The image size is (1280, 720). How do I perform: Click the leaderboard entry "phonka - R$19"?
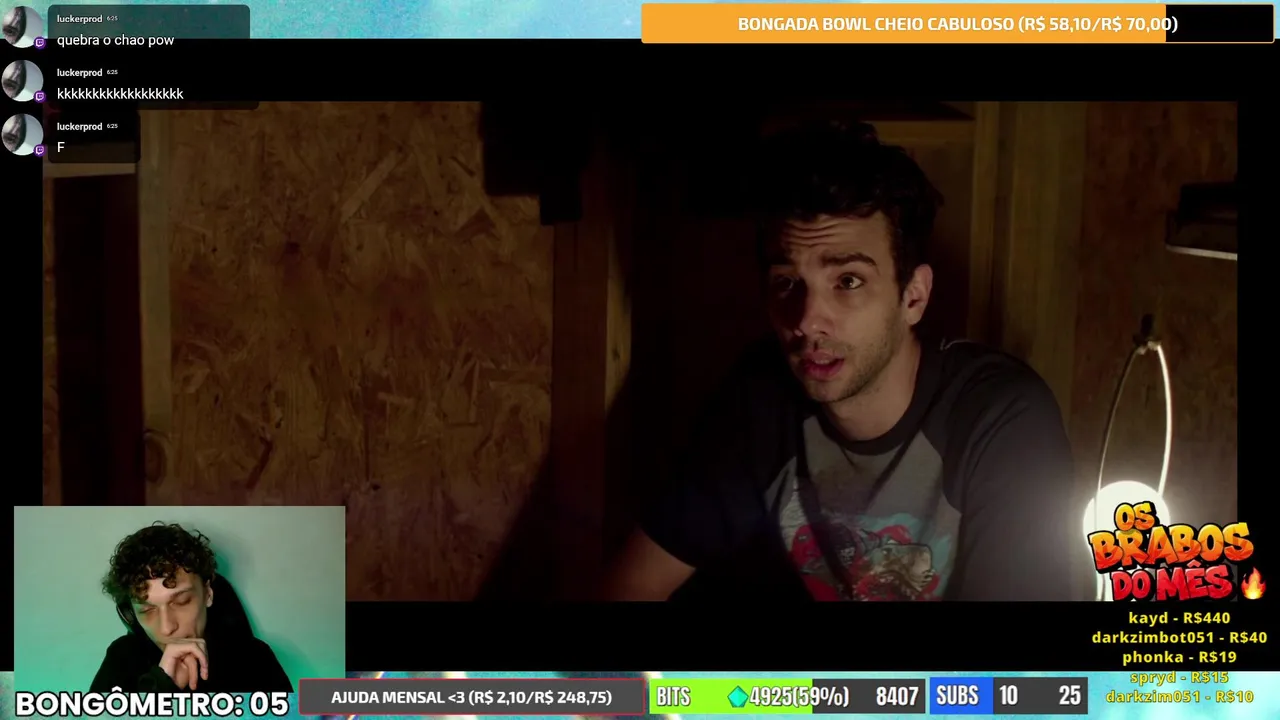[1179, 657]
